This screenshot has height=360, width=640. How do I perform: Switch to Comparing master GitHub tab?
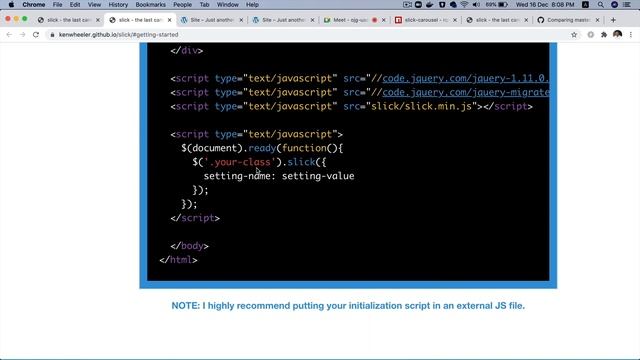pos(568,20)
